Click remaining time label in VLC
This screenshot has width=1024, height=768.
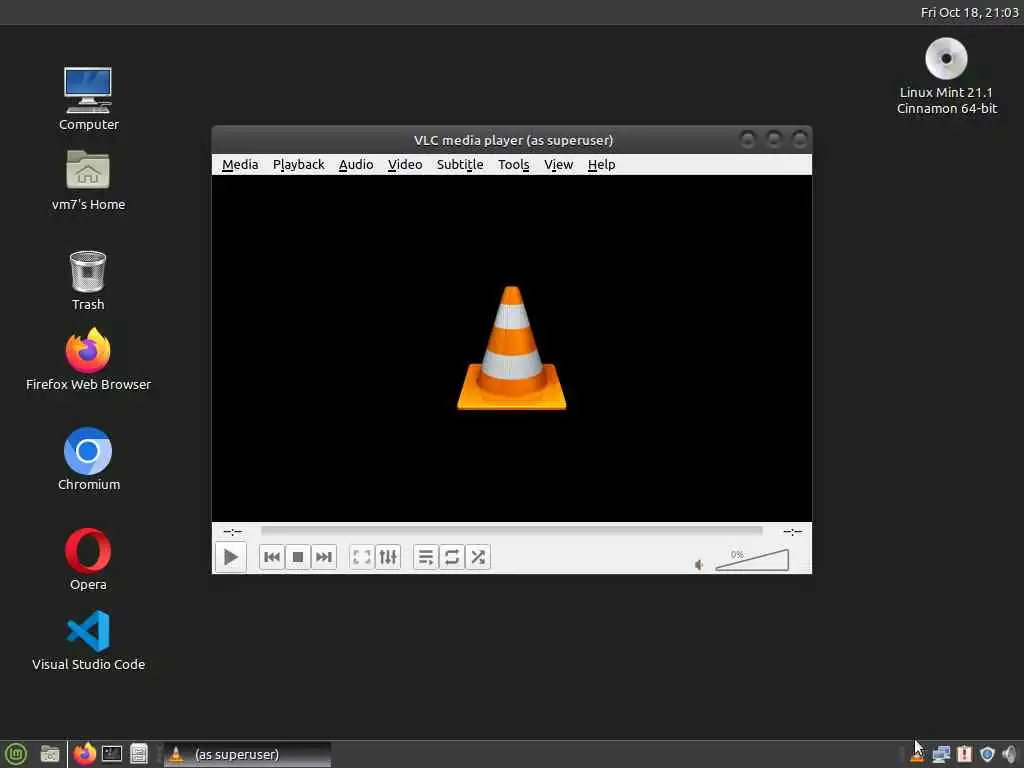(793, 532)
